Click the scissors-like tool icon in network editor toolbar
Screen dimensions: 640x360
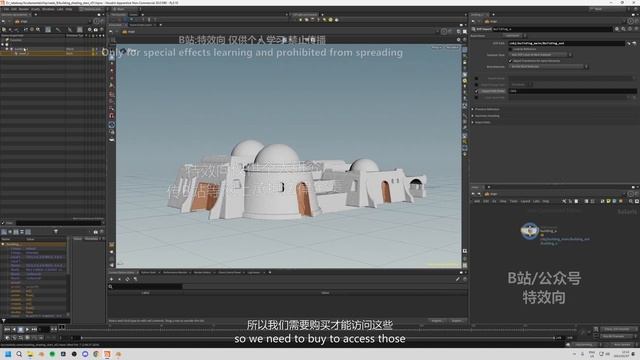pyautogui.click(x=564, y=201)
